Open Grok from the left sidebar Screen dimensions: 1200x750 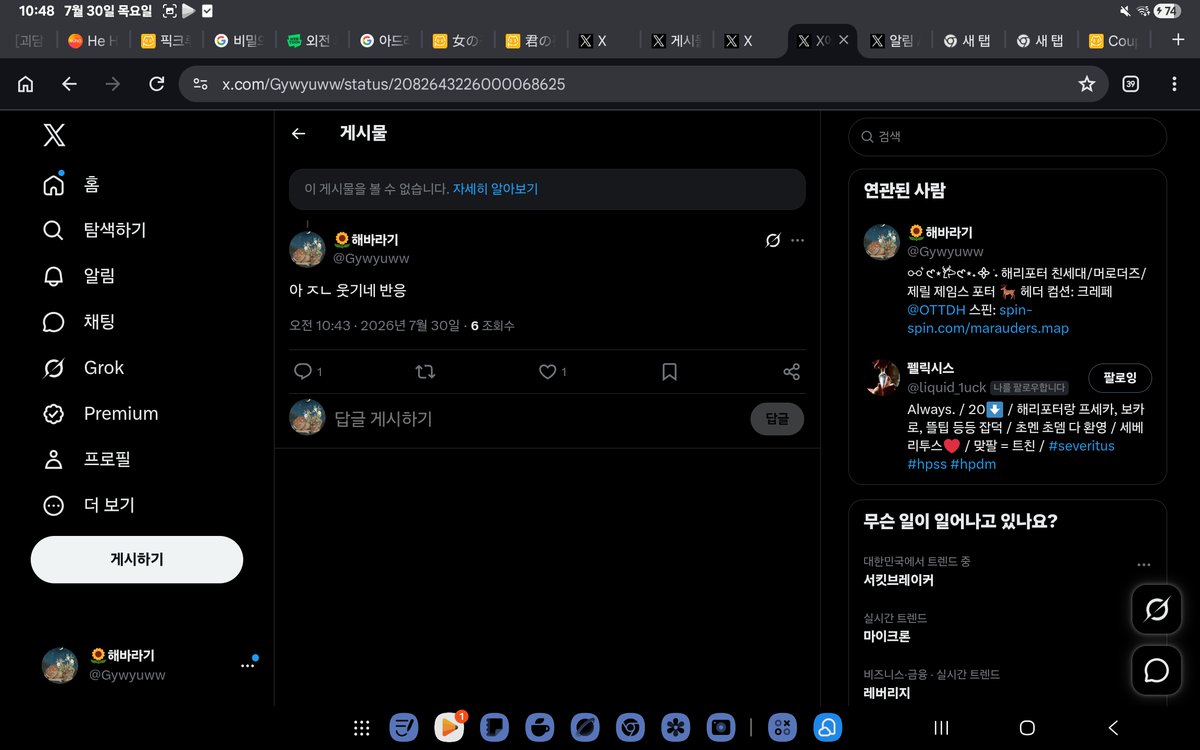[x=83, y=368]
